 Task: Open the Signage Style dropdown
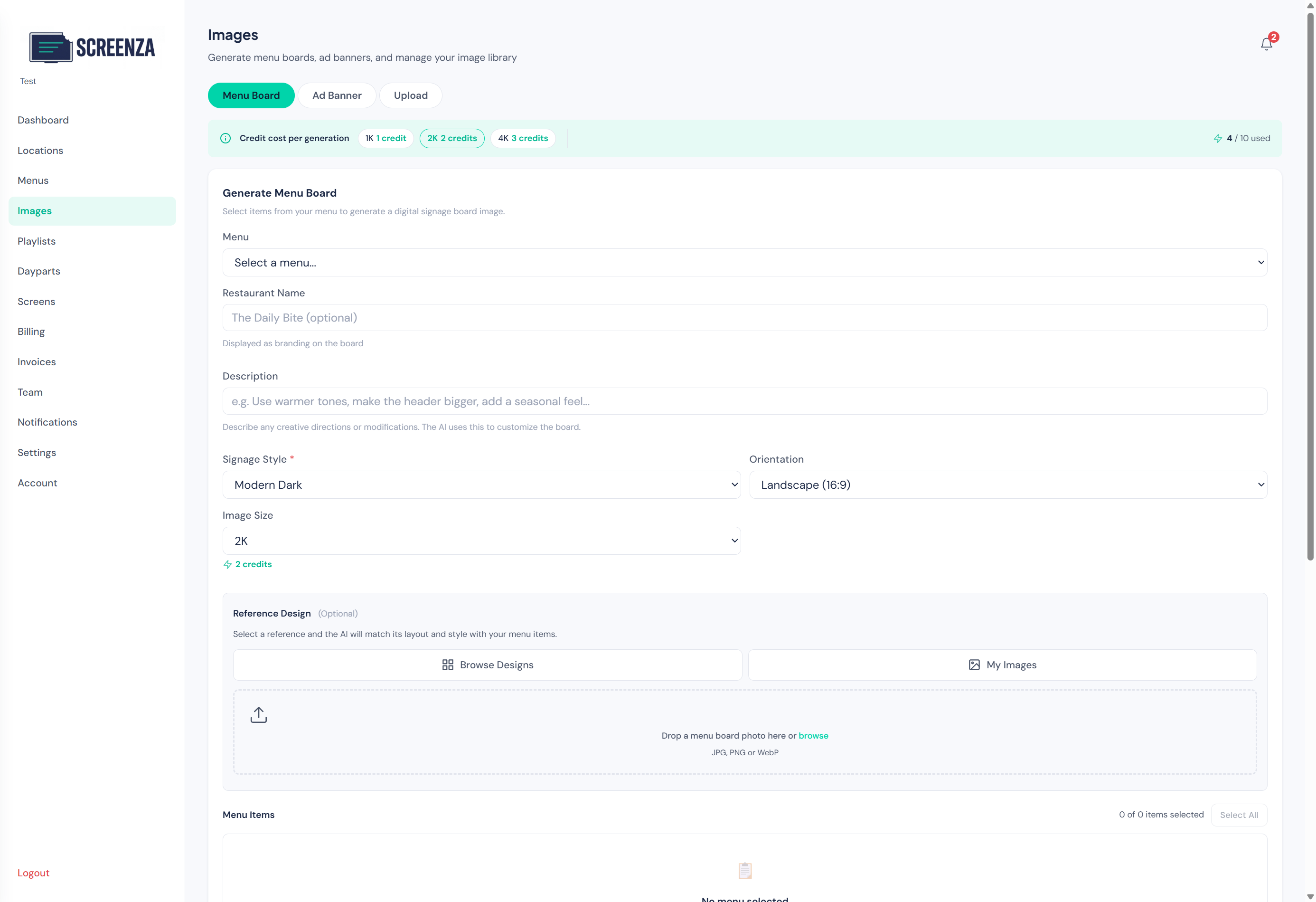pos(481,484)
